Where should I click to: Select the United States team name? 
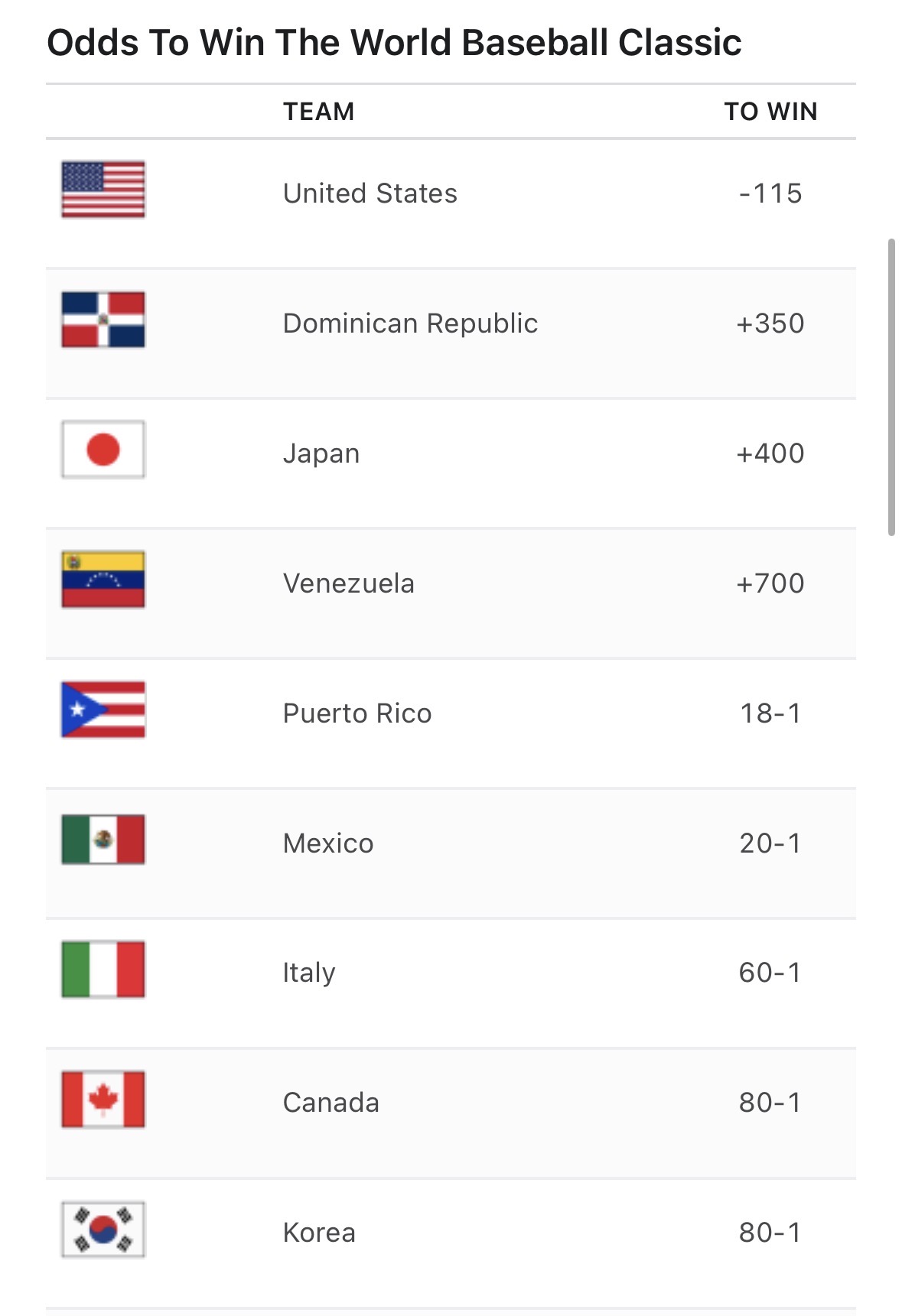(370, 193)
